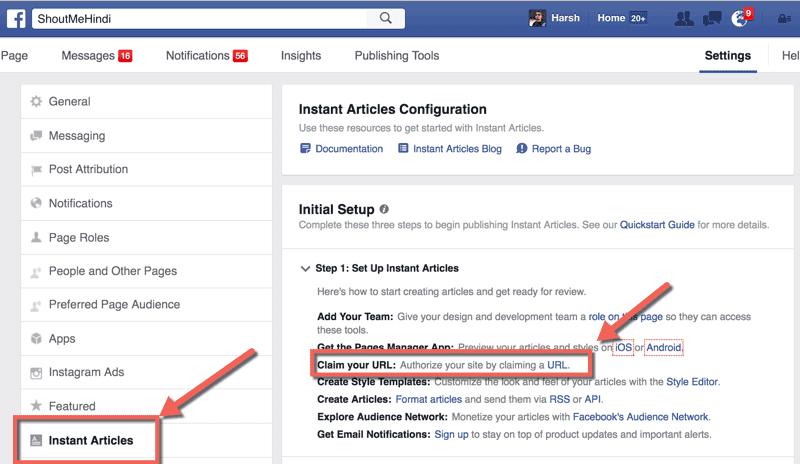800x464 pixels.
Task: Open the Page tab
Action: 14,56
